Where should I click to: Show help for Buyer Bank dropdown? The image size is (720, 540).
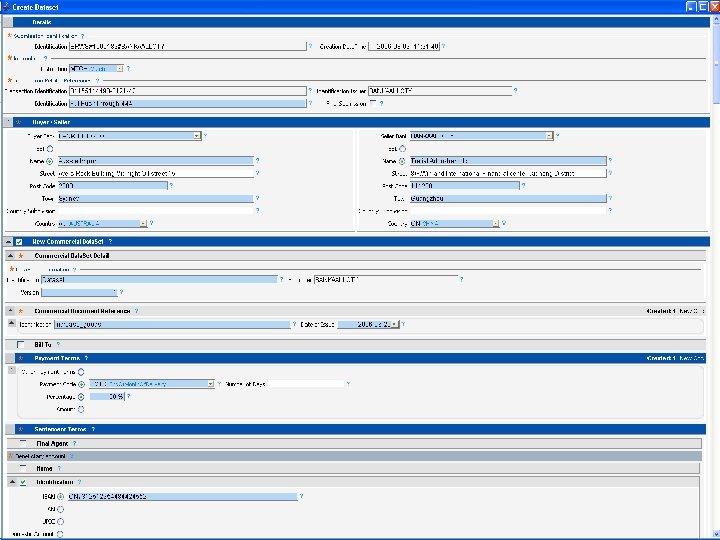tap(205, 136)
